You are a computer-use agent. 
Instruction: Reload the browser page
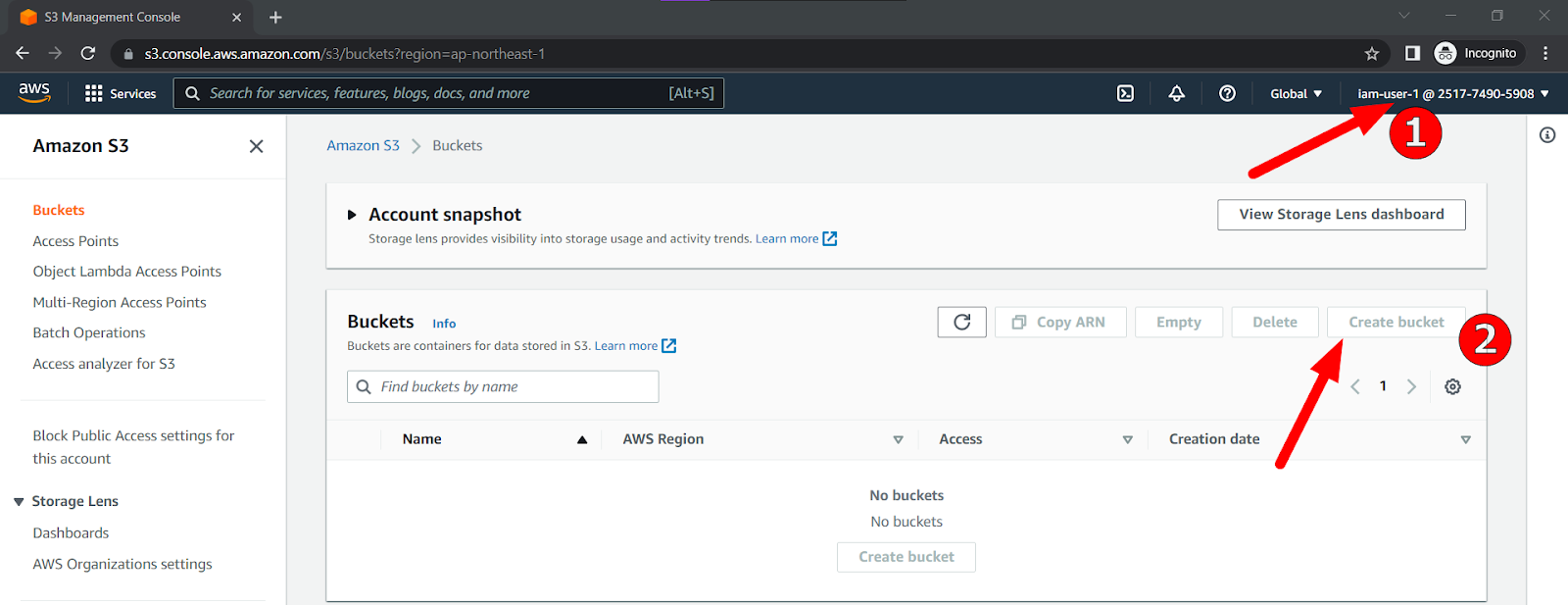[88, 53]
